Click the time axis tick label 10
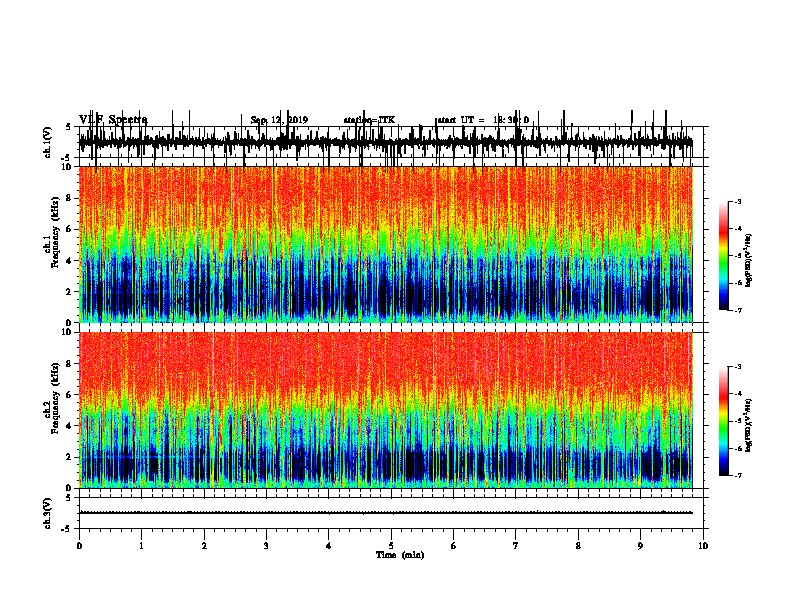The image size is (792, 612). (x=703, y=546)
